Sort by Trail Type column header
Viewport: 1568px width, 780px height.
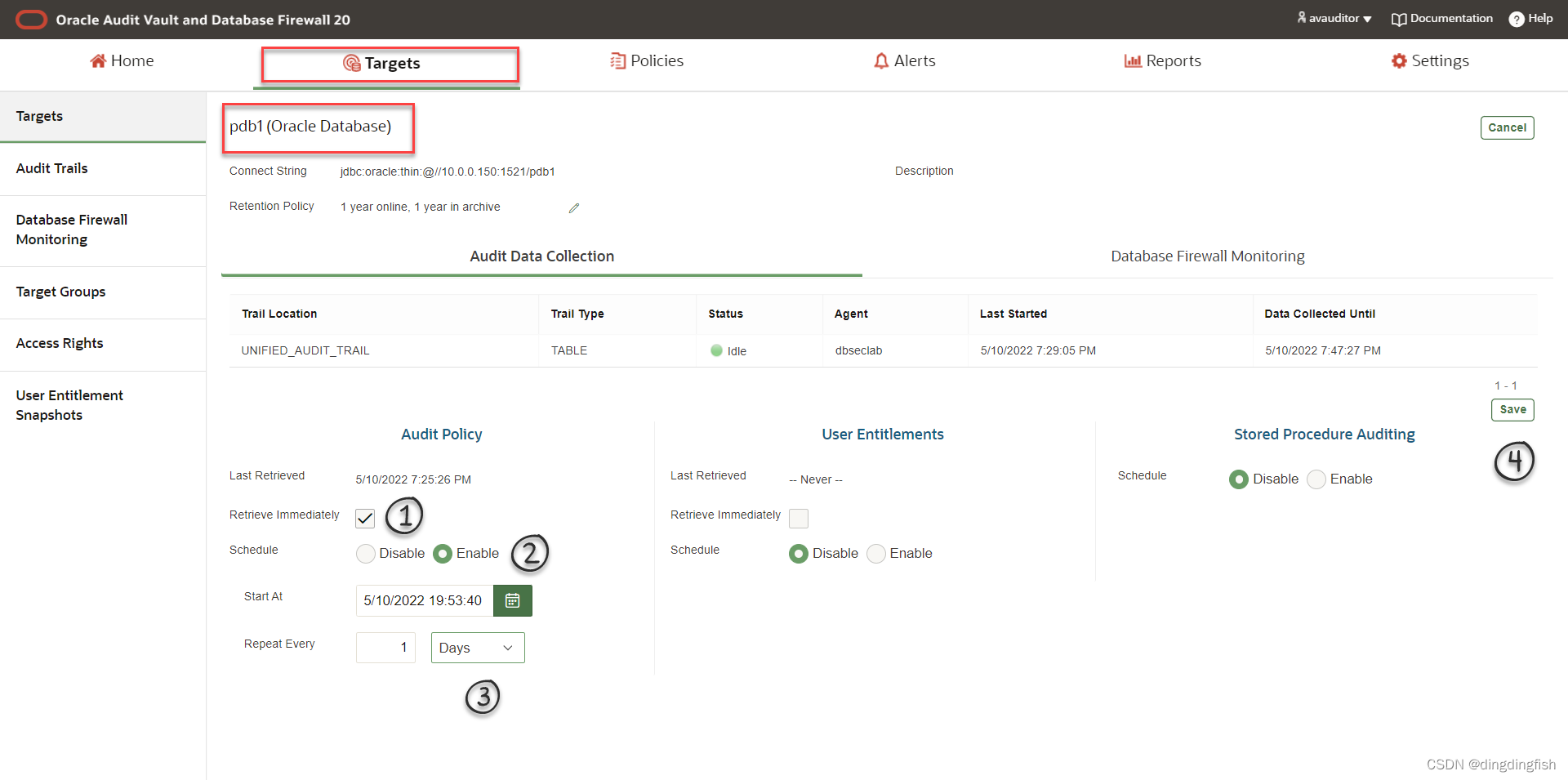[x=577, y=314]
